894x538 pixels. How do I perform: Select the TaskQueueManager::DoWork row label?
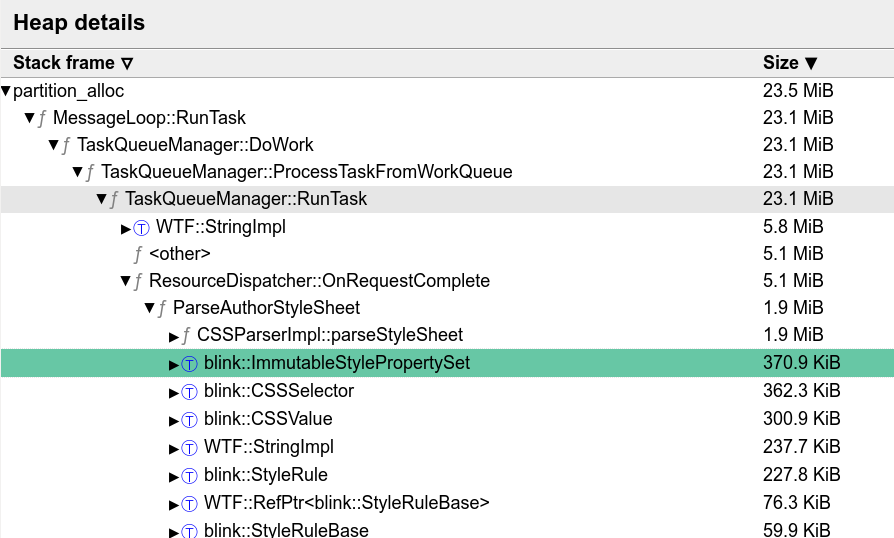[195, 144]
